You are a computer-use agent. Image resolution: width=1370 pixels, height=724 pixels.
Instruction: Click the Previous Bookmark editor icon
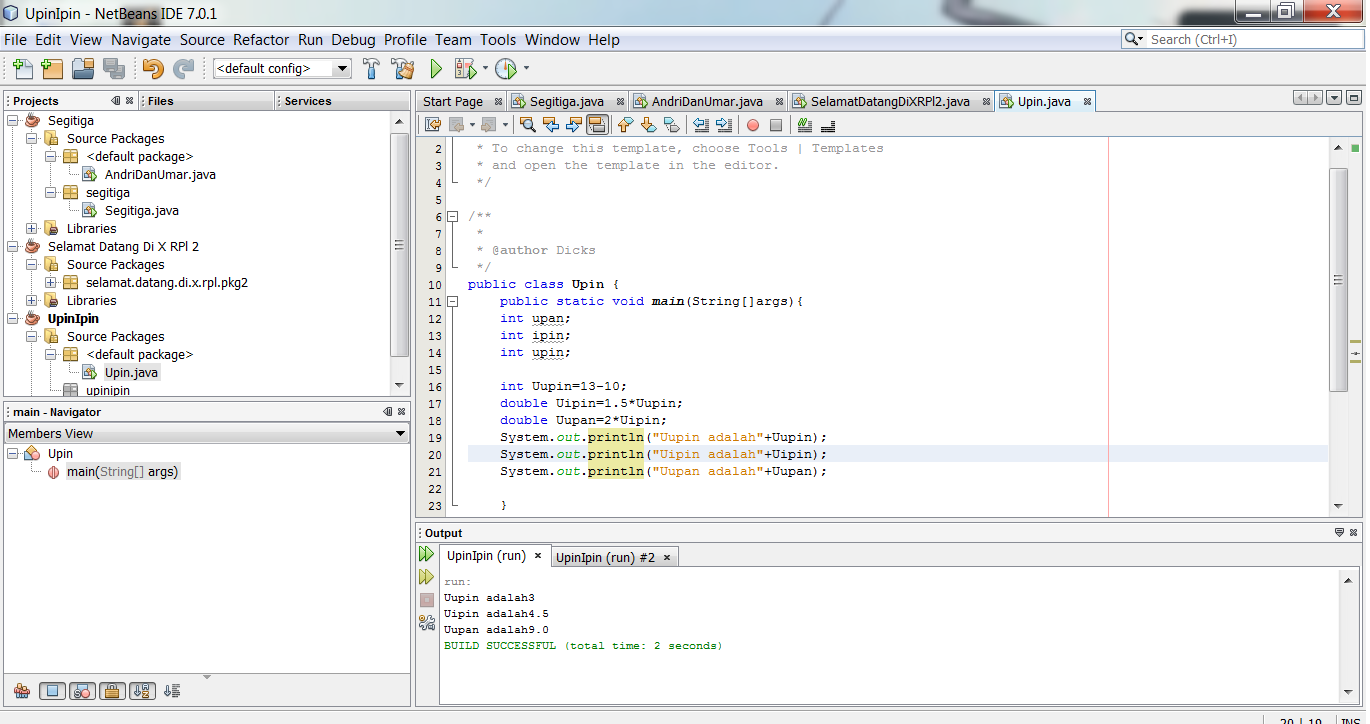coord(626,125)
